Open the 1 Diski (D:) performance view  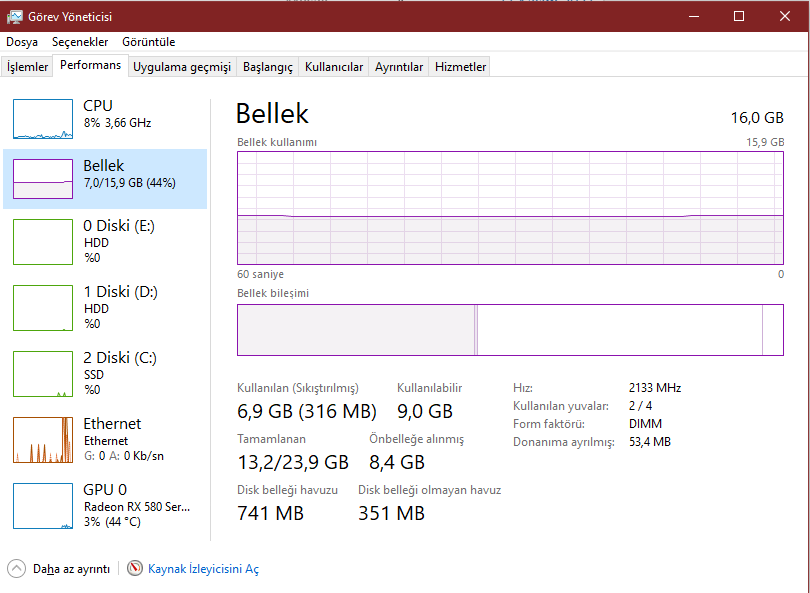click(x=43, y=307)
